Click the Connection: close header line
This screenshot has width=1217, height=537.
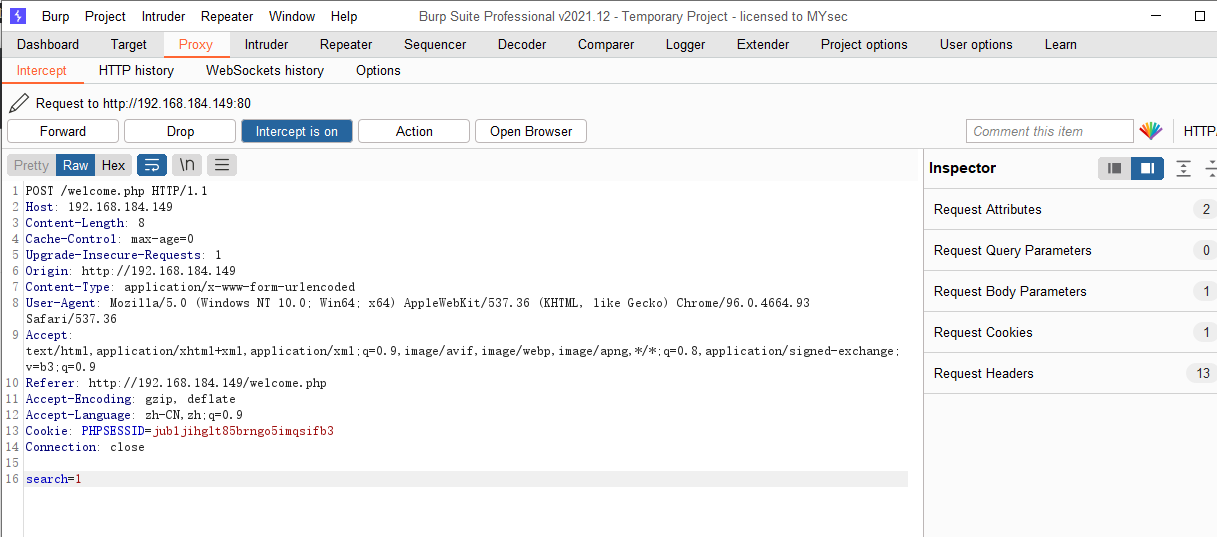85,447
